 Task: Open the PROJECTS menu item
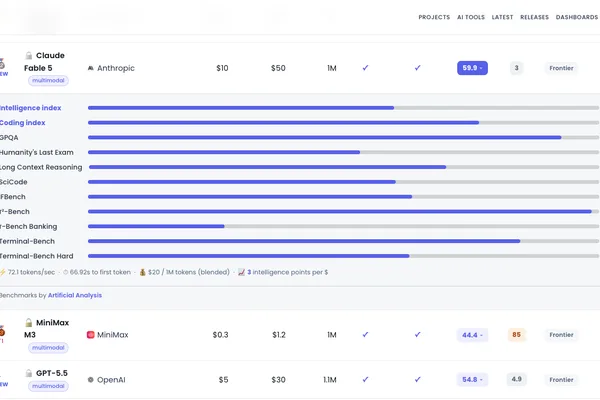(x=434, y=17)
